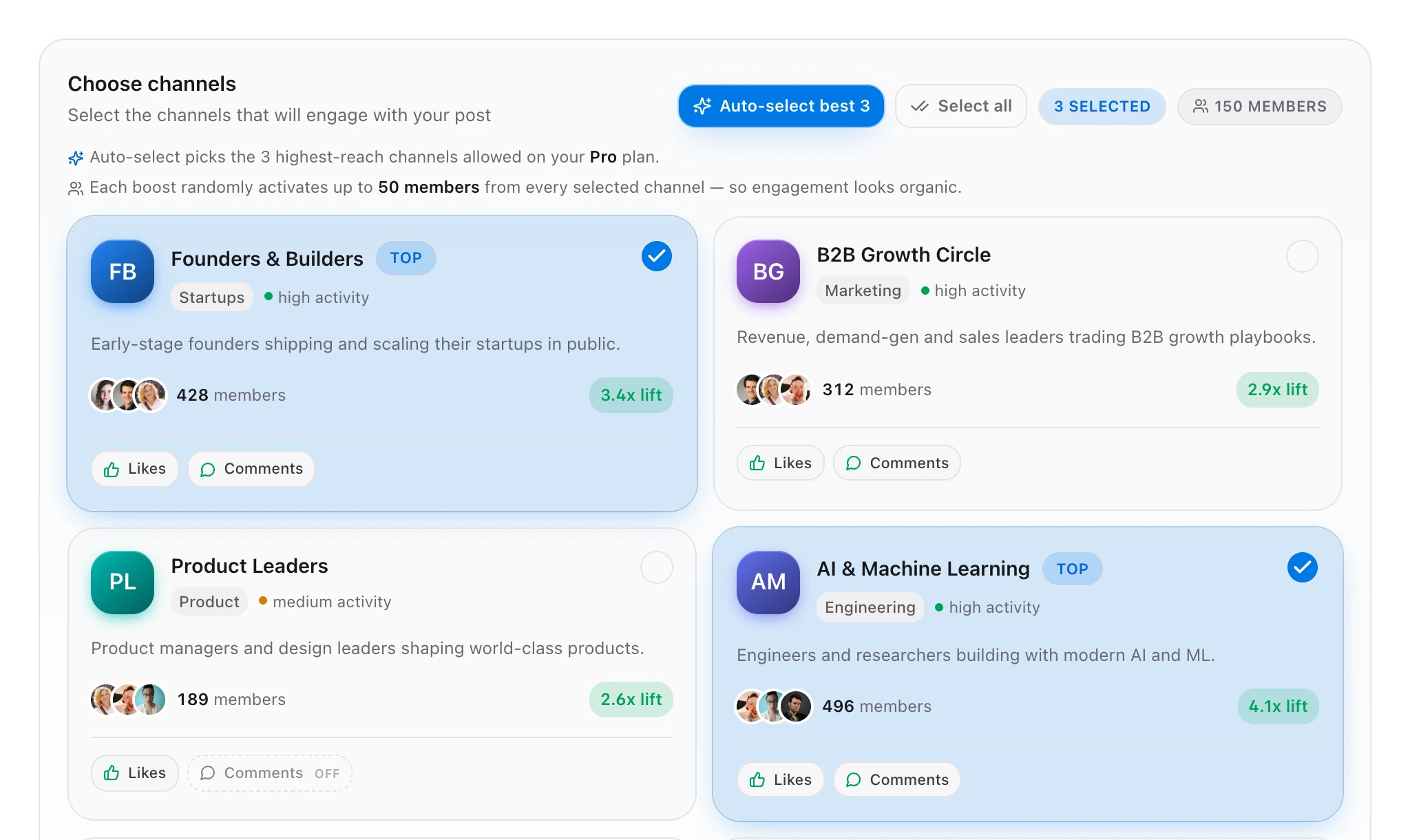This screenshot has width=1410, height=840.
Task: Click the medium activity status label
Action: pyautogui.click(x=332, y=602)
